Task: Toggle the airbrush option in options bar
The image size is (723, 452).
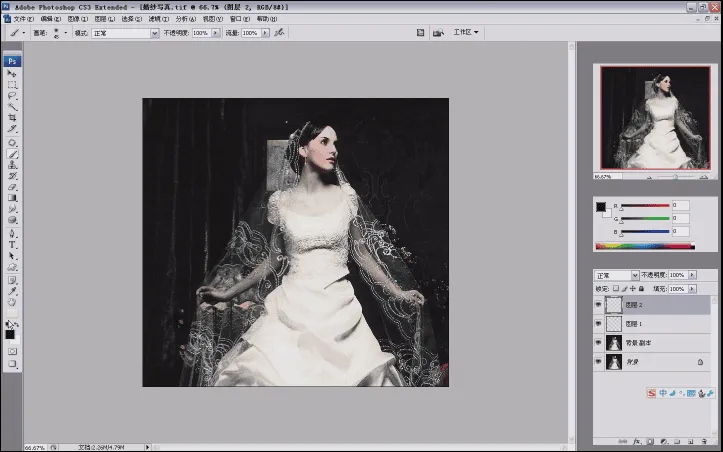Action: click(277, 33)
